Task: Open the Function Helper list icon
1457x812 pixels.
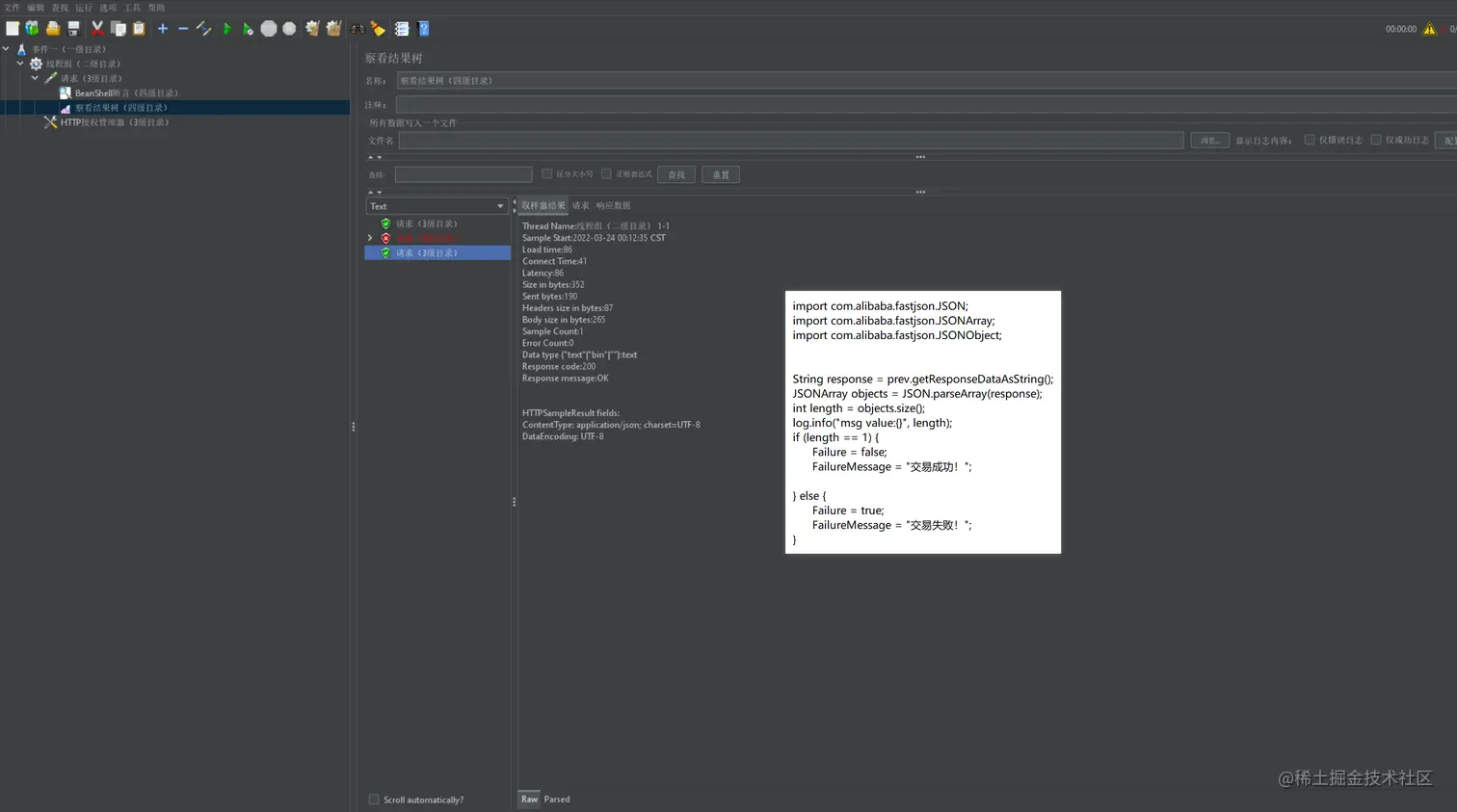Action: (x=402, y=29)
